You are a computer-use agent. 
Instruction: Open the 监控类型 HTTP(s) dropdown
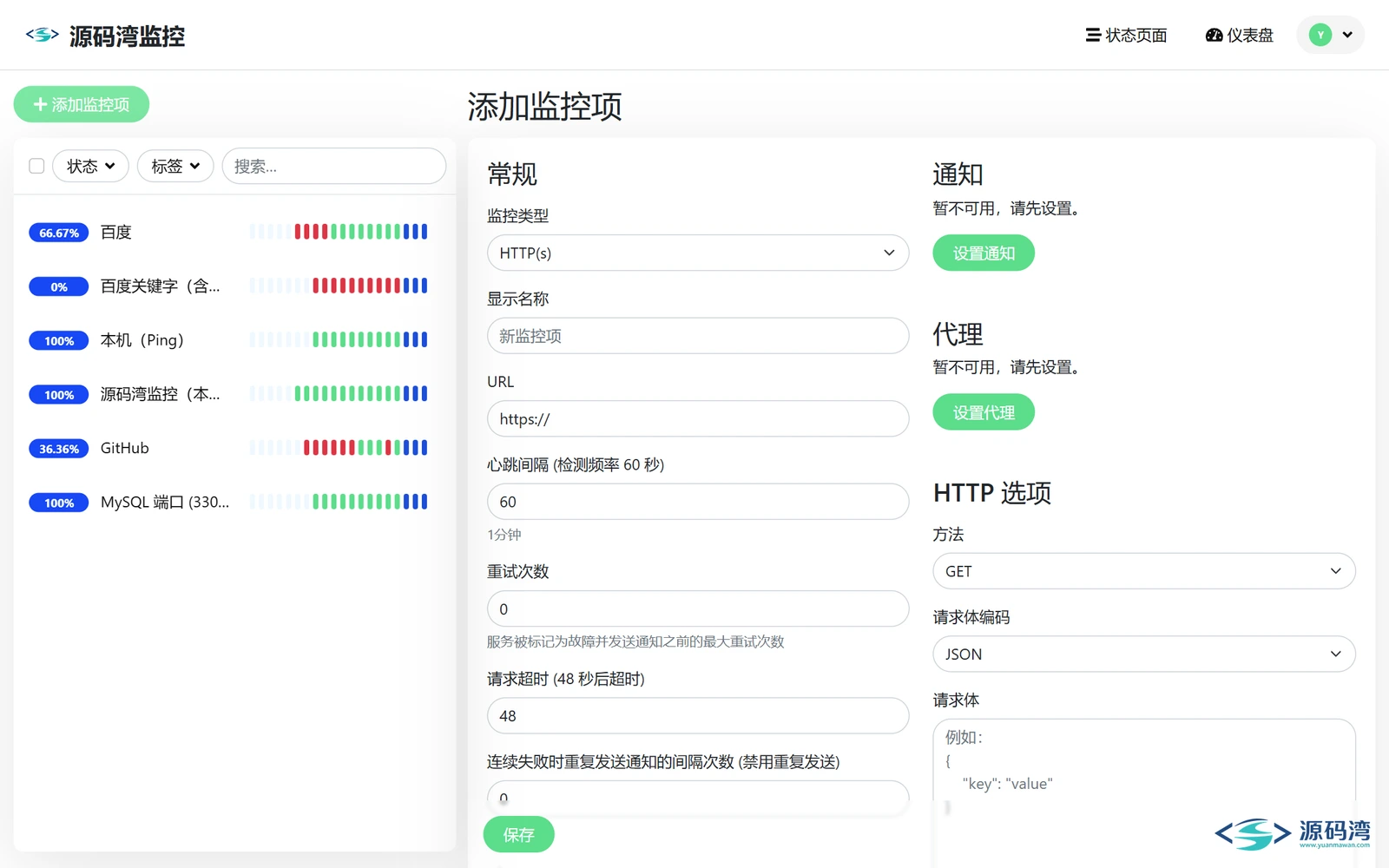698,253
